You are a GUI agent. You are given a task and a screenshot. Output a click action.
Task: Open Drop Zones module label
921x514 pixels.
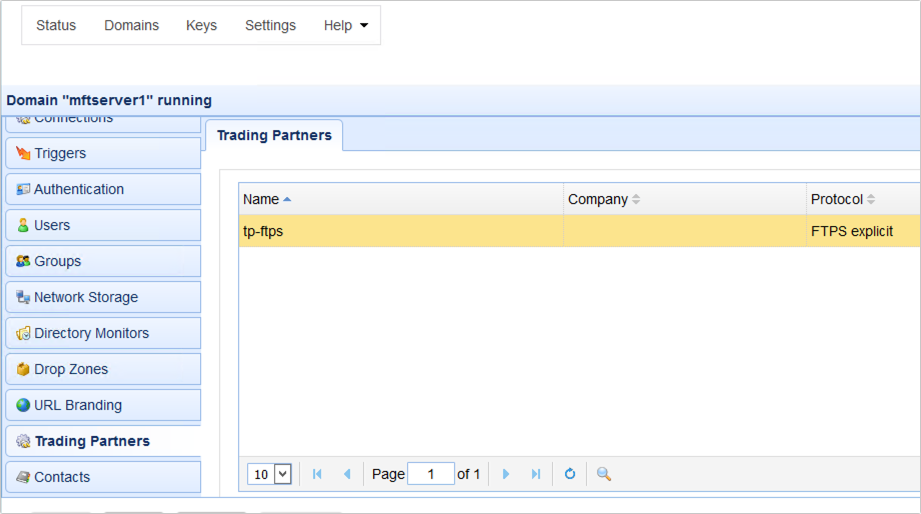pyautogui.click(x=71, y=369)
